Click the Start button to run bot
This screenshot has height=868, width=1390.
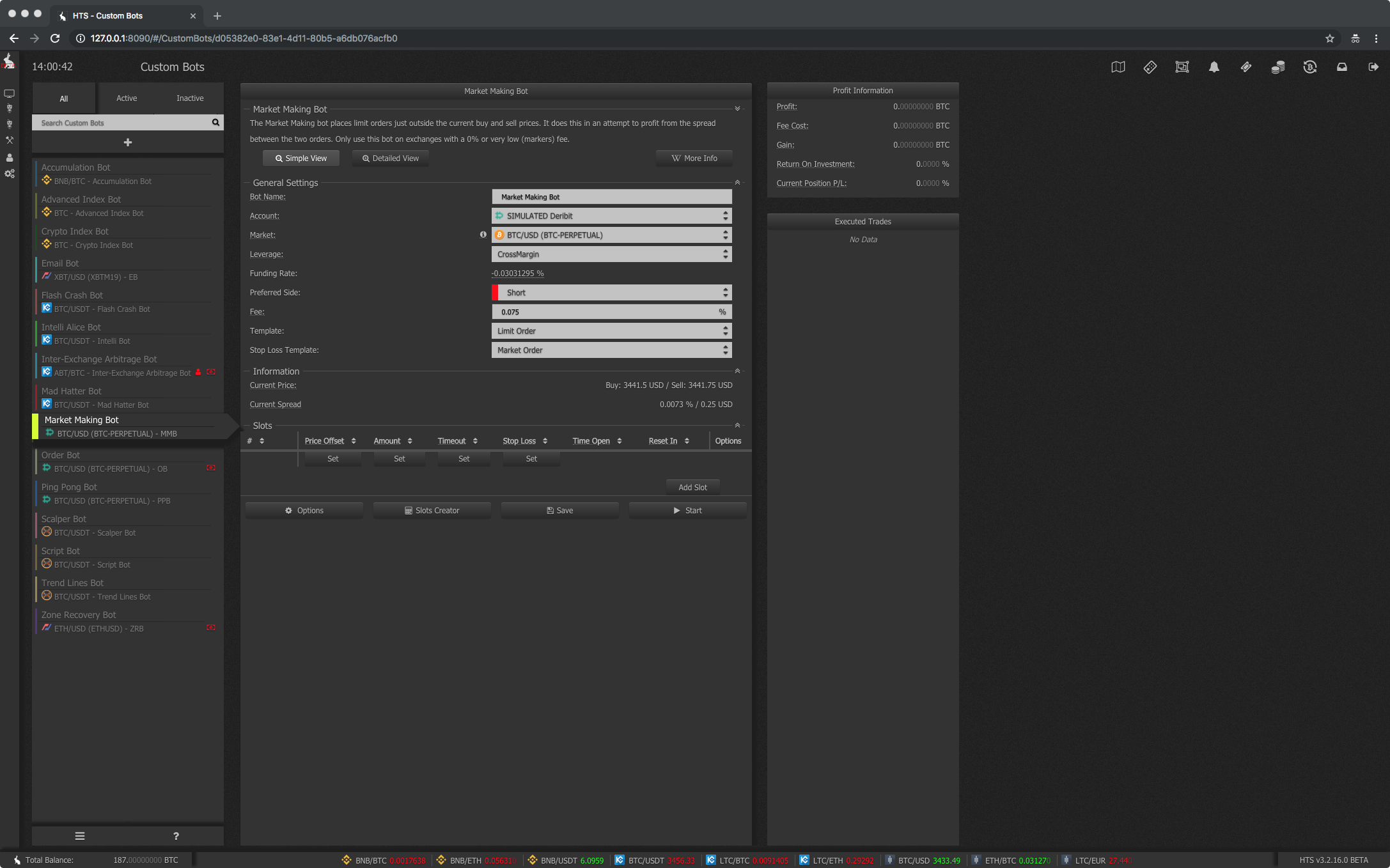(x=687, y=510)
